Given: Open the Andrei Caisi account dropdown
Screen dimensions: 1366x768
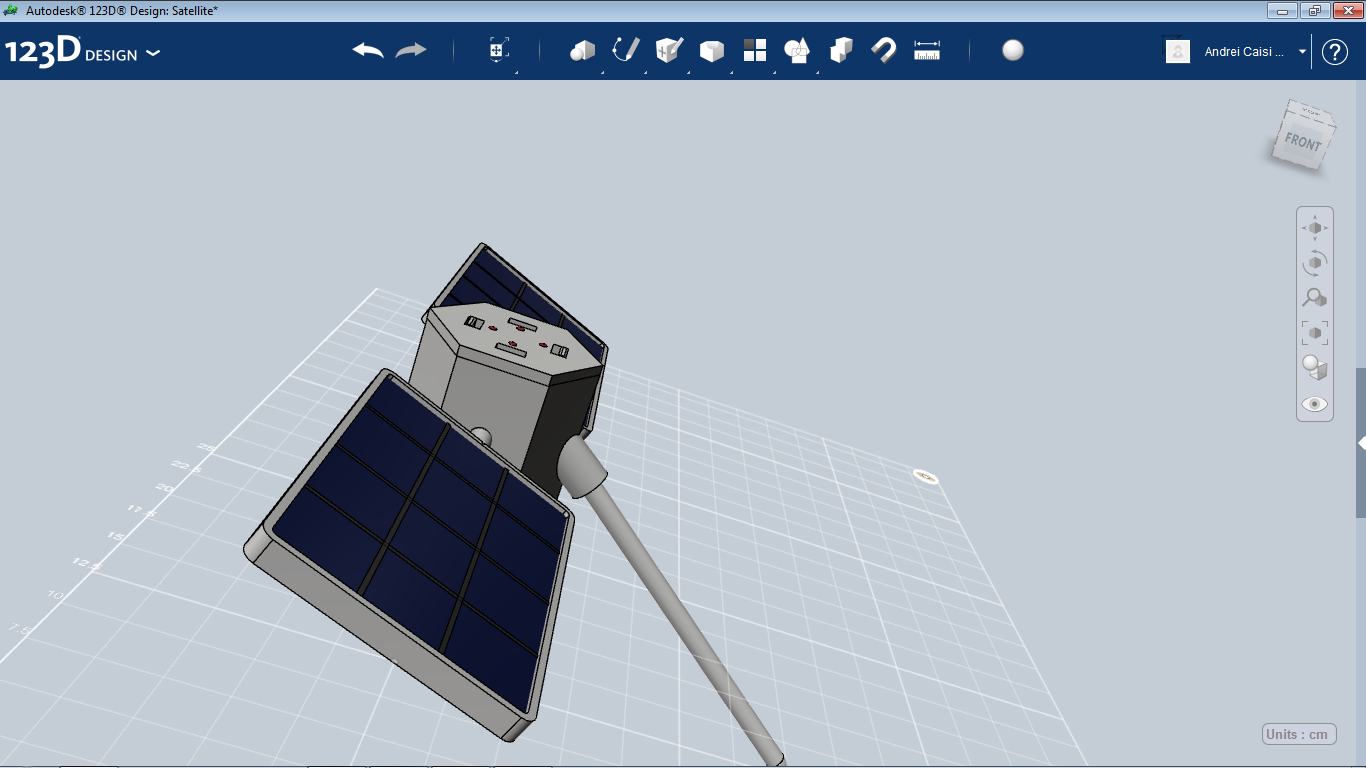Looking at the screenshot, I should (1302, 51).
